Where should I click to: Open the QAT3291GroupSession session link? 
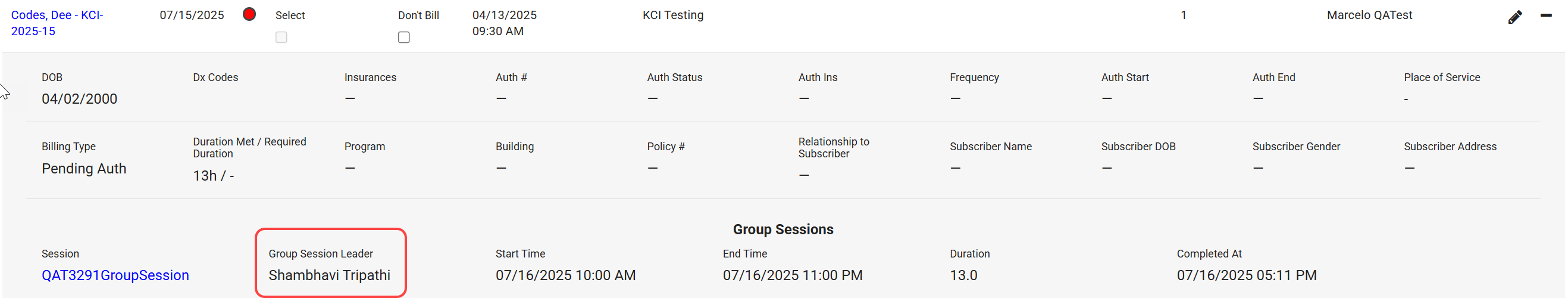[115, 275]
